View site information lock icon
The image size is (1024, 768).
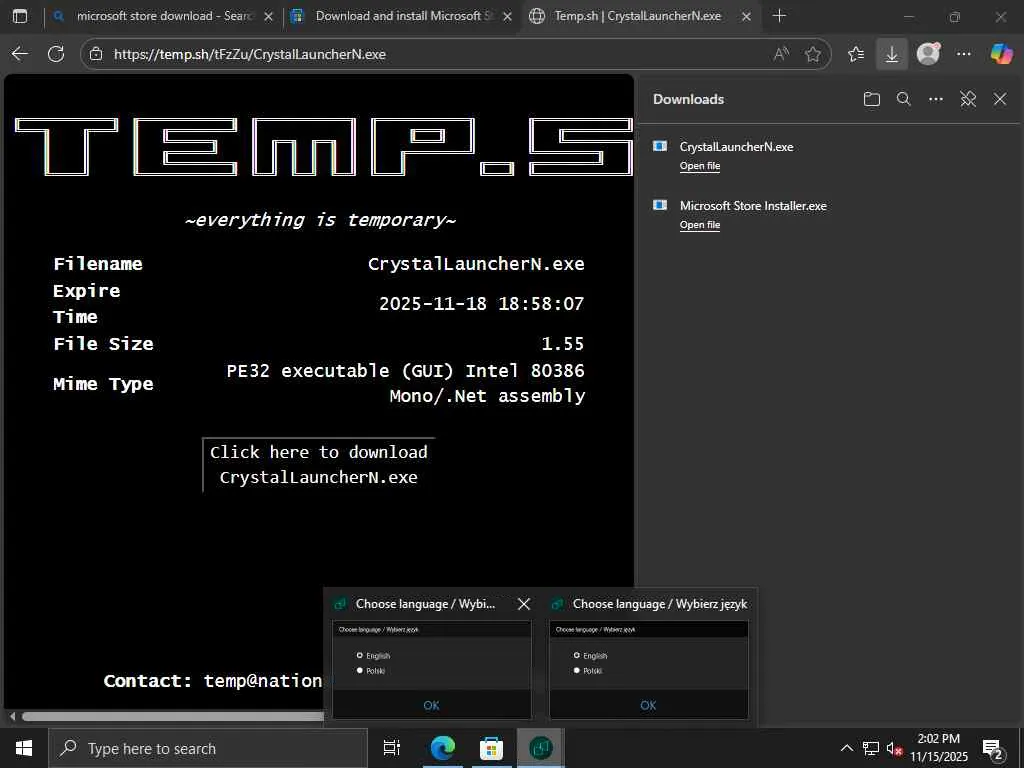pyautogui.click(x=96, y=54)
